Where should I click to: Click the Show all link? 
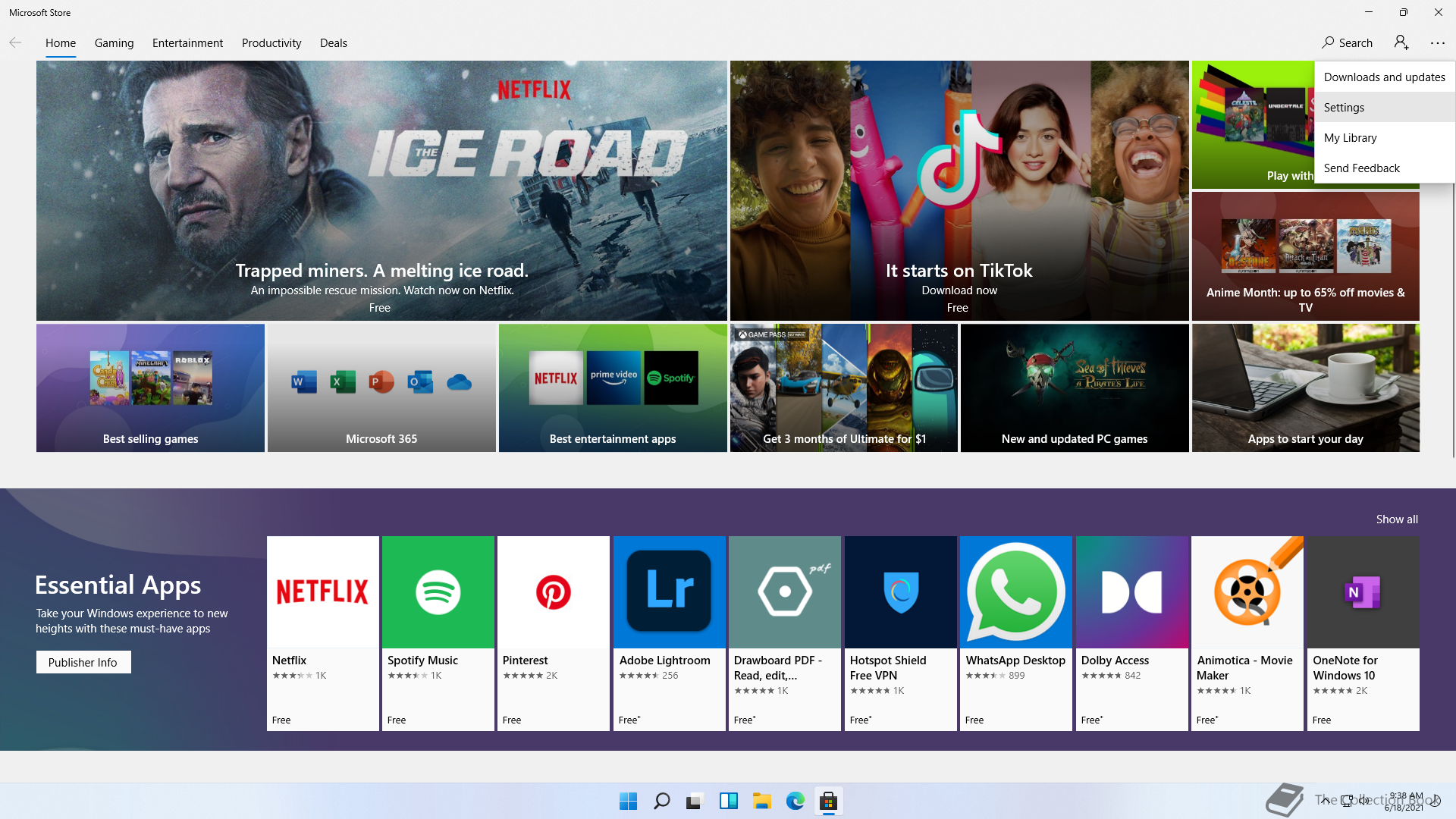pyautogui.click(x=1397, y=519)
